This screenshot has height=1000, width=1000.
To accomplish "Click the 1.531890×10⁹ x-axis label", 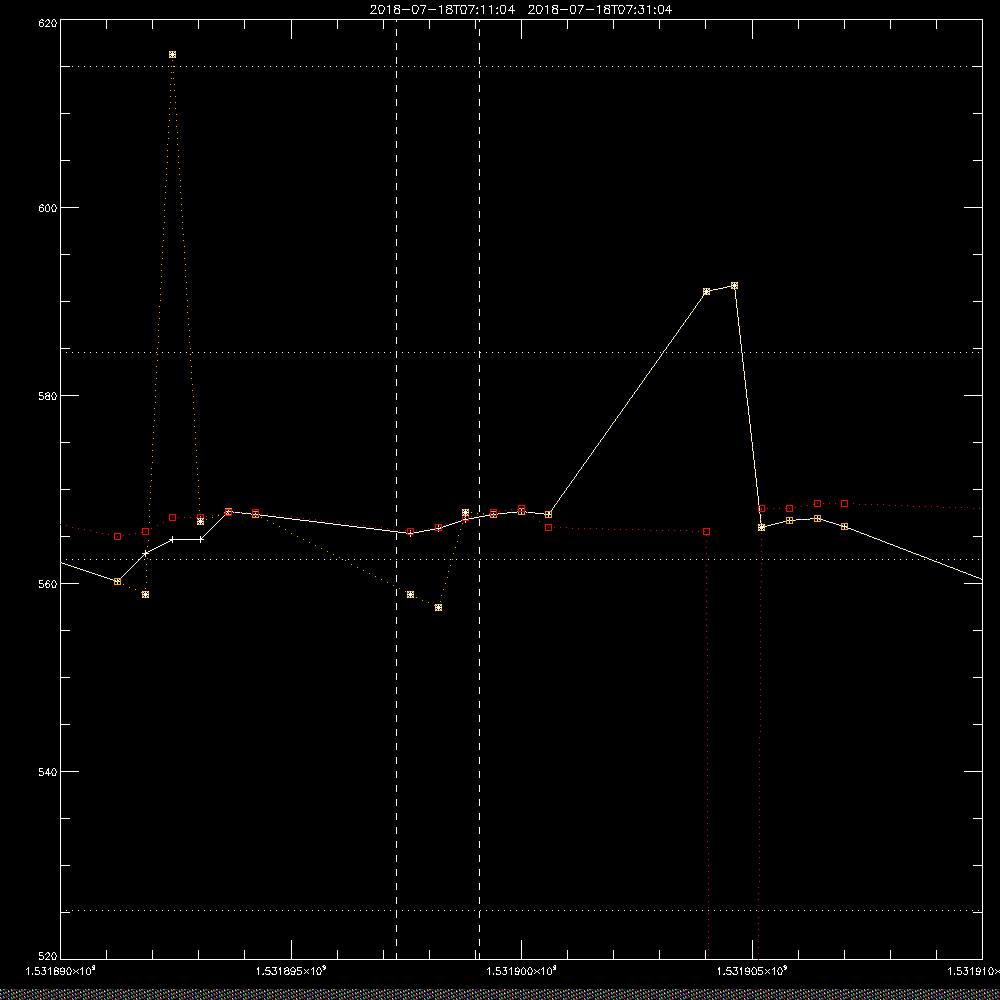I will tap(60, 971).
